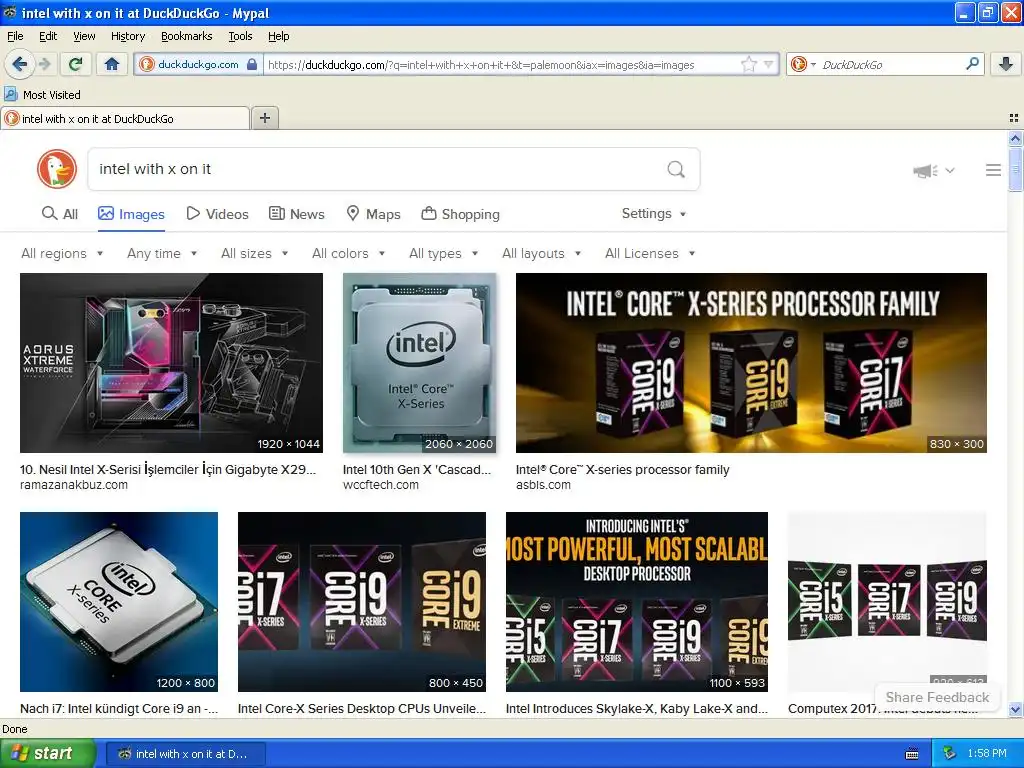Open the Aorus Xtreme Waterforce image
This screenshot has height=768, width=1024.
[171, 362]
